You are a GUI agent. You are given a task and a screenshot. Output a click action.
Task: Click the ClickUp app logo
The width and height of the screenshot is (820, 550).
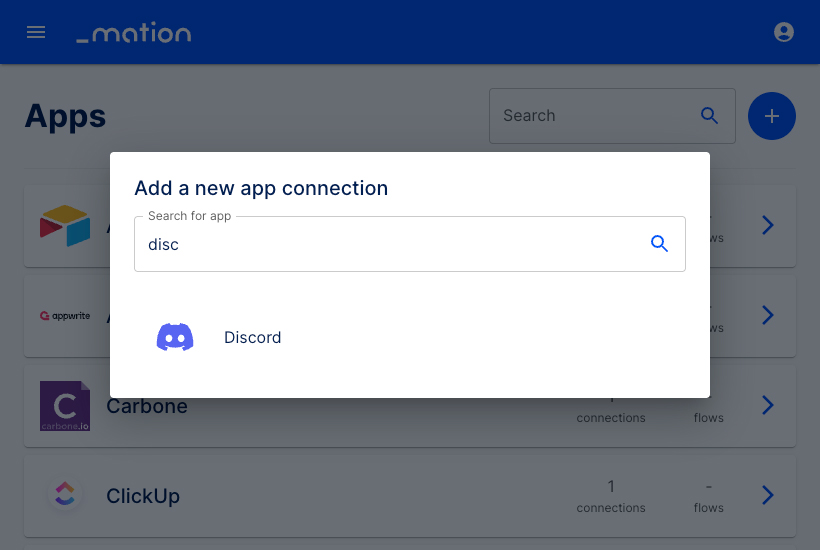(x=65, y=494)
